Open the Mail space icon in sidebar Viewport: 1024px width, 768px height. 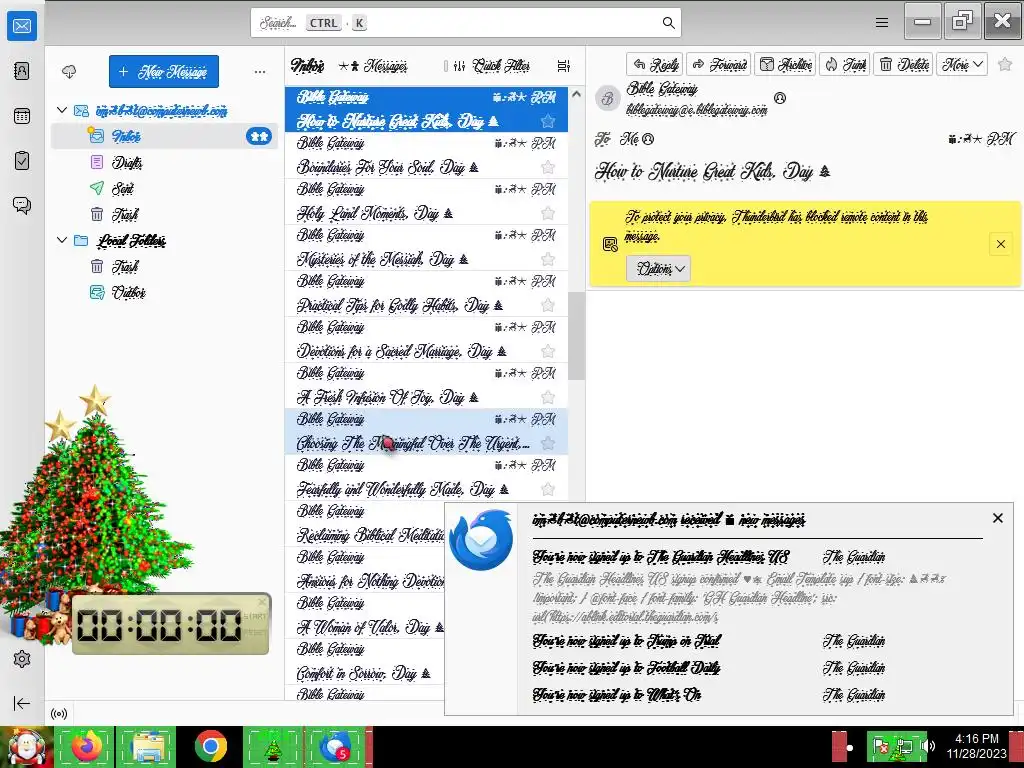22,26
